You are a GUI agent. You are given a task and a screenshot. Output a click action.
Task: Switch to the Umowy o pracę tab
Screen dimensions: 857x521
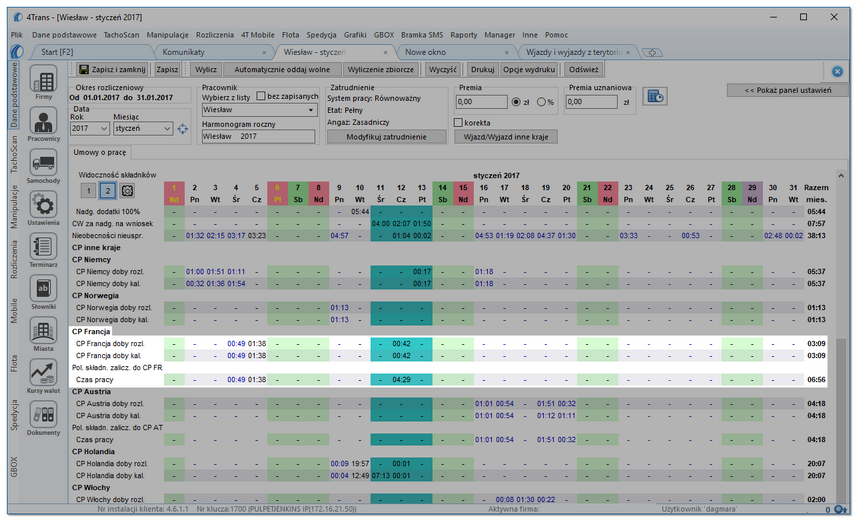click(x=100, y=153)
